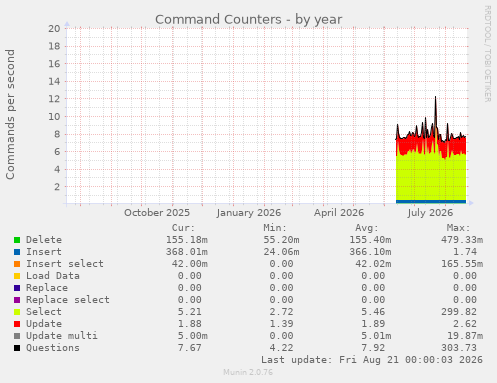Click the 'Avg:' column header

[367, 228]
